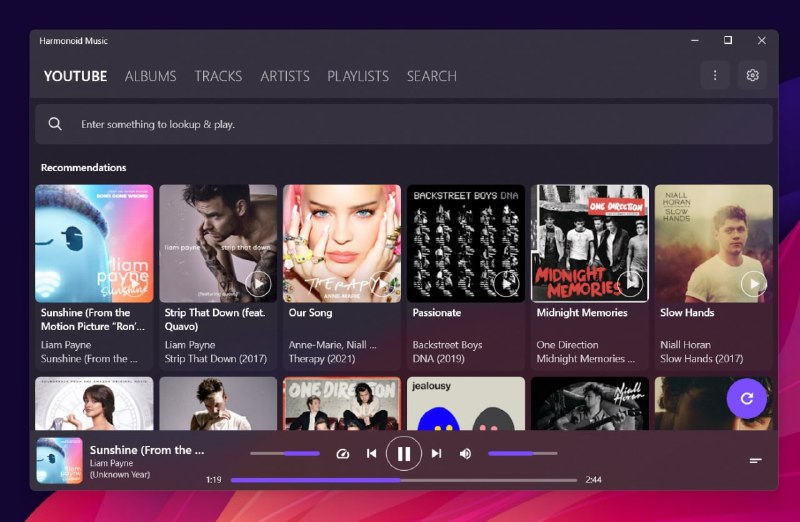
Task: Click the '(Unknown Year)' label
Action: pos(120,475)
